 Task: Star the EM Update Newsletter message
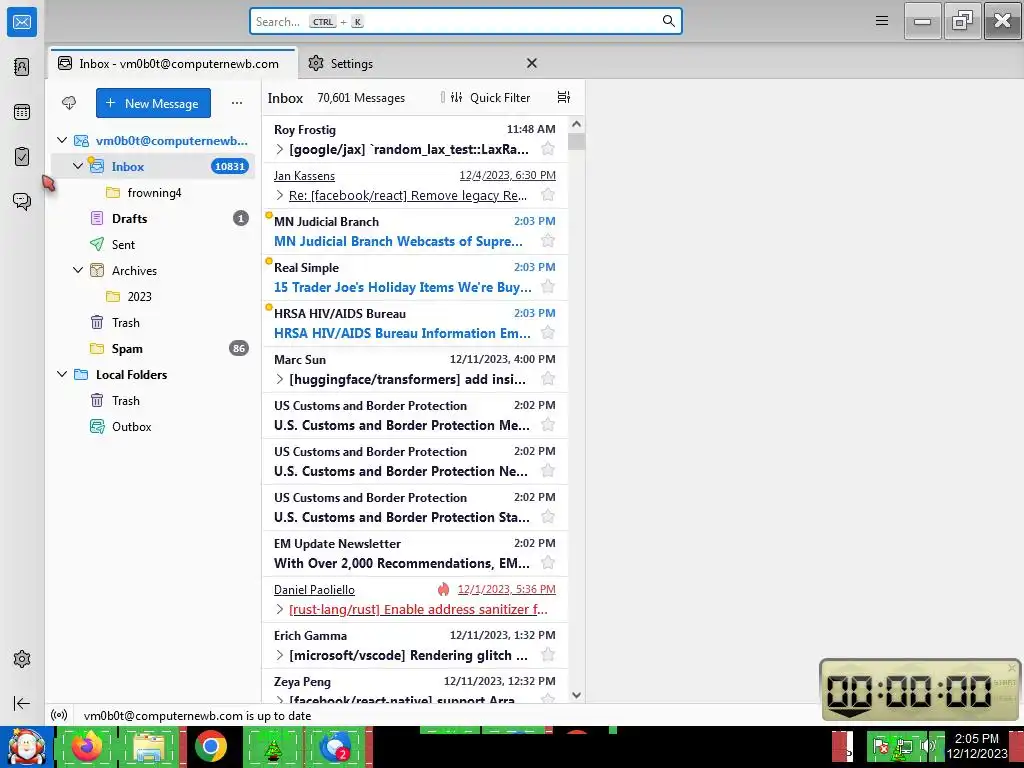tap(548, 563)
